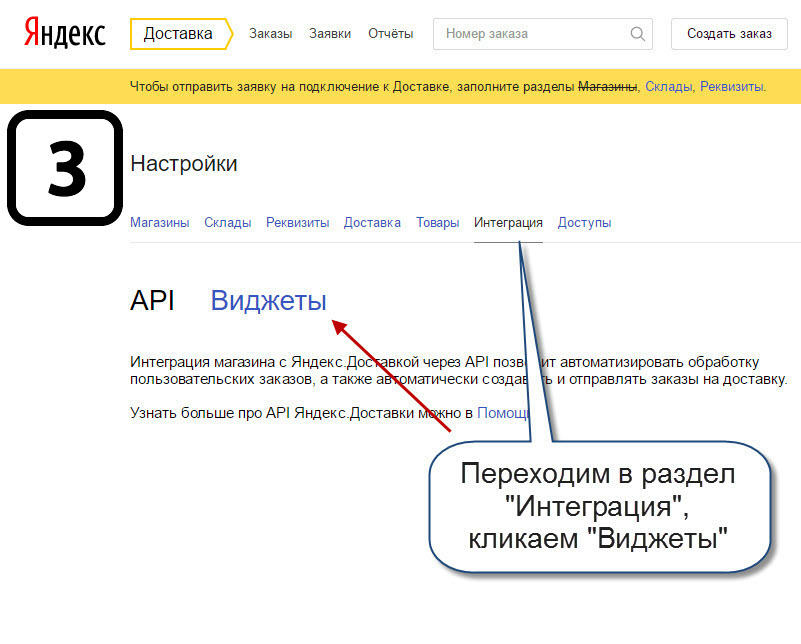The height and width of the screenshot is (644, 801).
Task: Select the API section heading
Action: coord(152,300)
